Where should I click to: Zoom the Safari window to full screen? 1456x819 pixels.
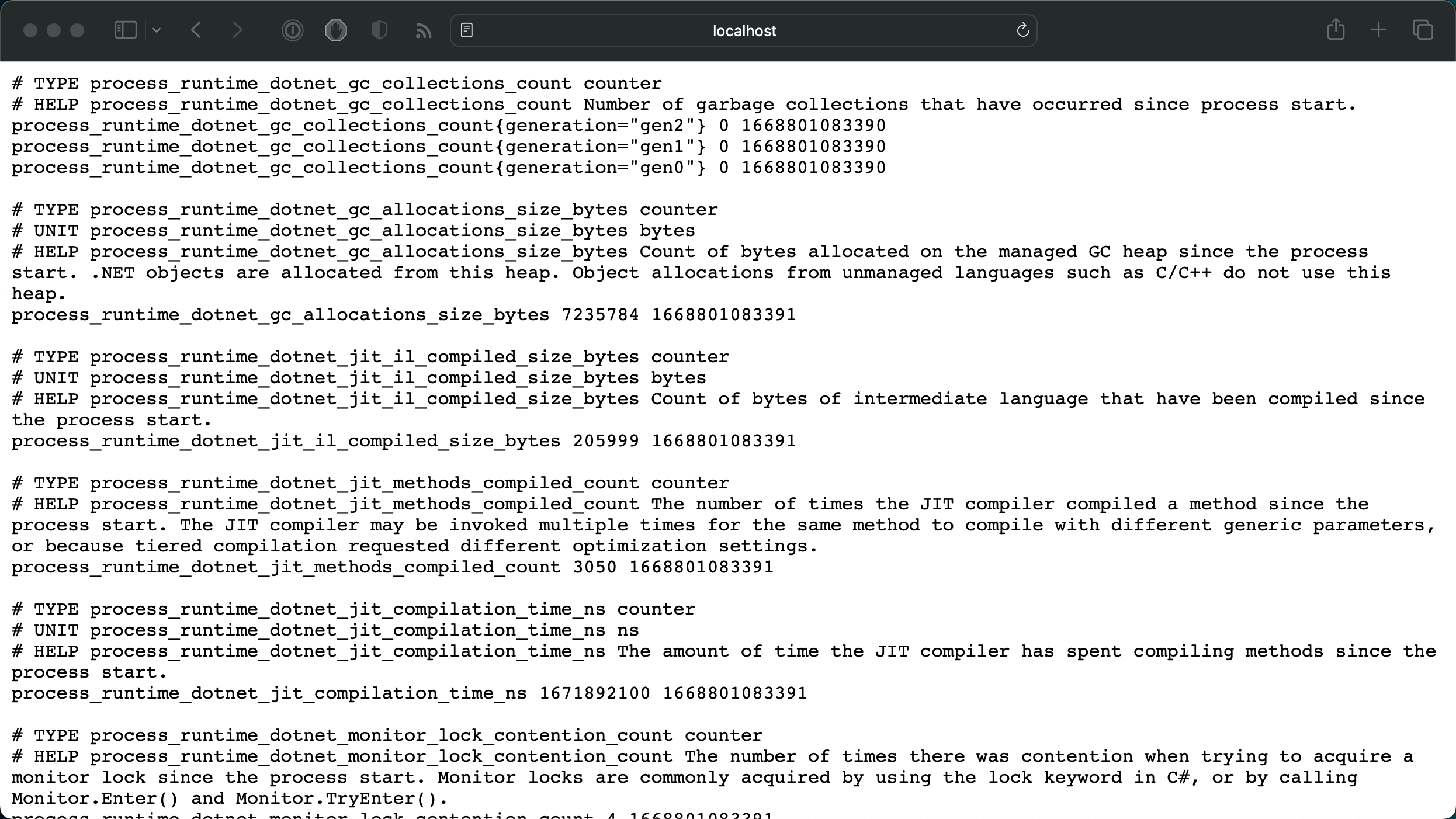77,30
